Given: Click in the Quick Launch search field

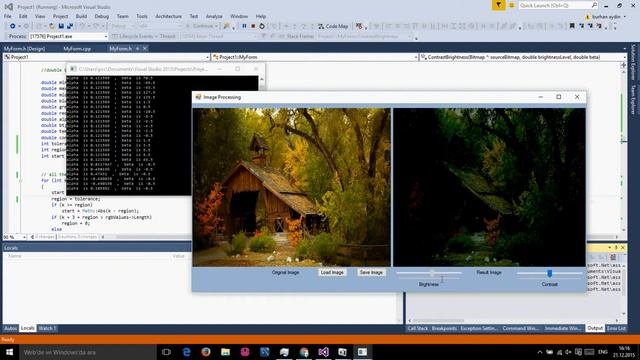Looking at the screenshot, I should click(555, 5).
